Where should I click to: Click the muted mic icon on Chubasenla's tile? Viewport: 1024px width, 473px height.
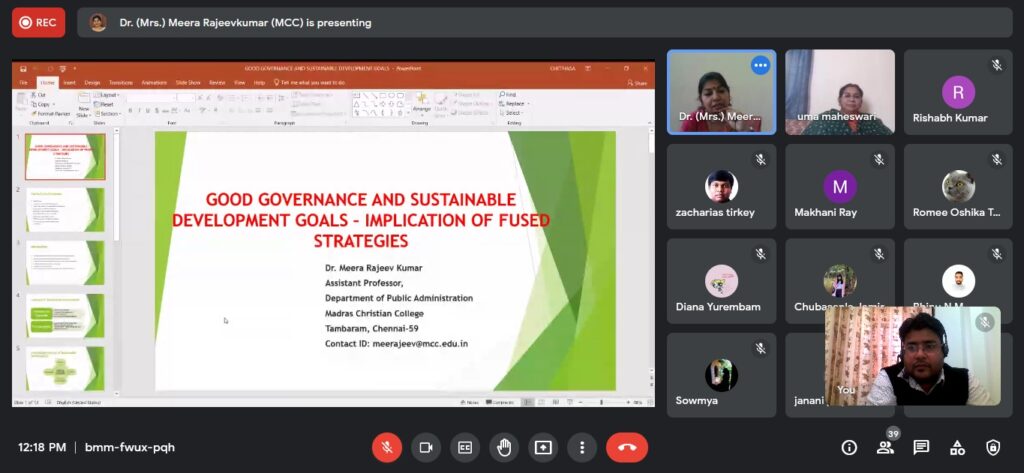point(878,253)
